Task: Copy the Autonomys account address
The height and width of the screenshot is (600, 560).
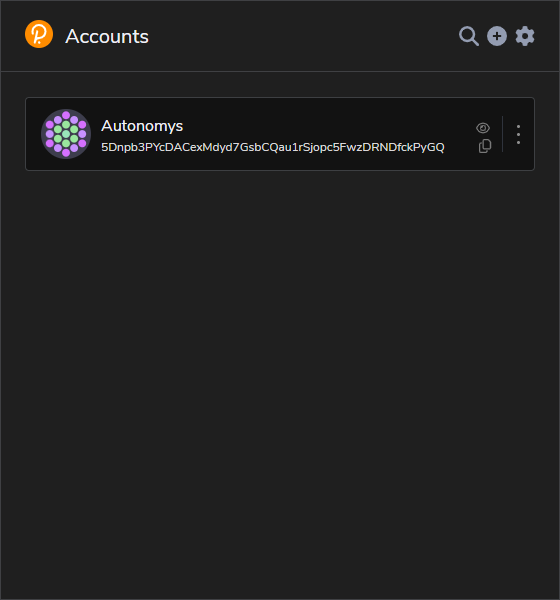Action: pos(485,146)
